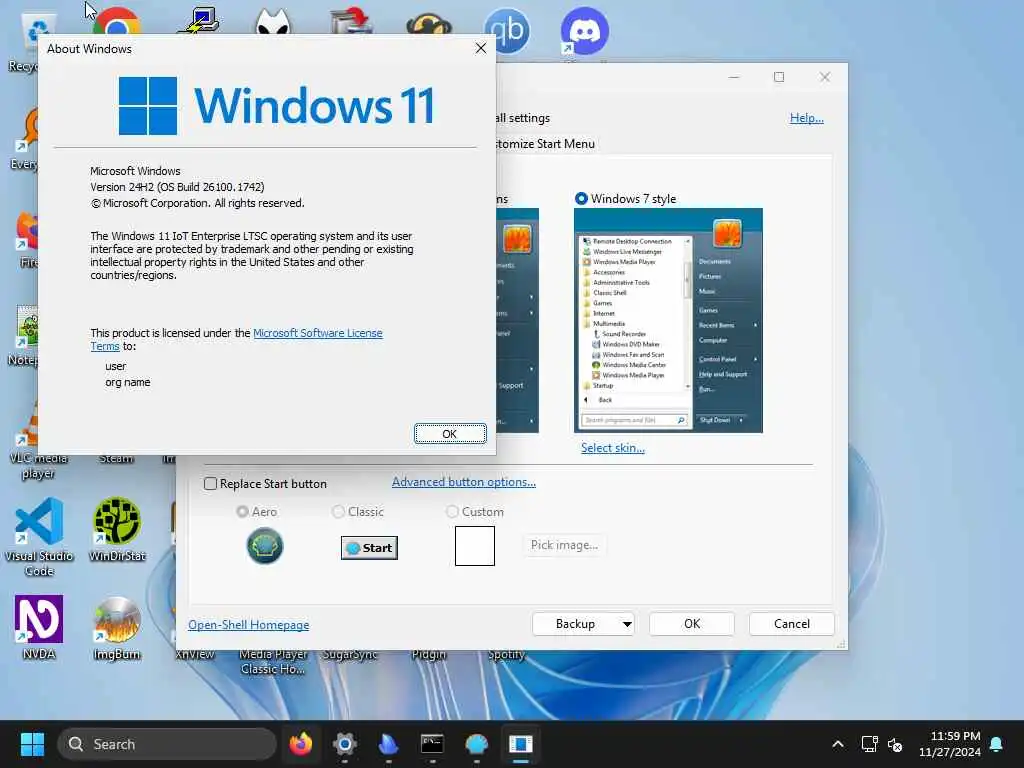1024x768 pixels.
Task: Select the ImgBurn desktop icon
Action: click(x=118, y=628)
